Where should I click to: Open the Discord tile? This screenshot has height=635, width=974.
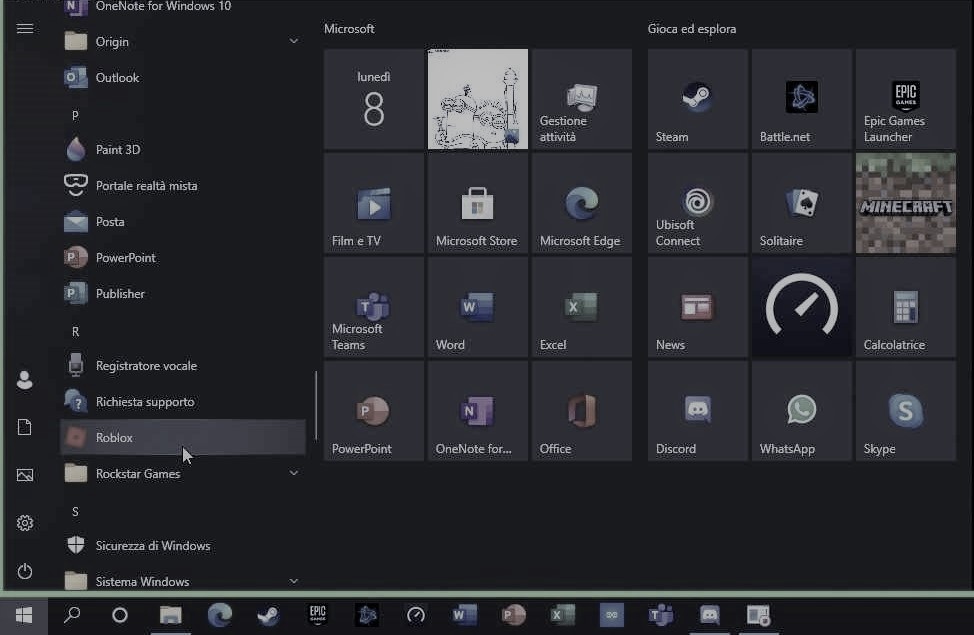point(698,411)
